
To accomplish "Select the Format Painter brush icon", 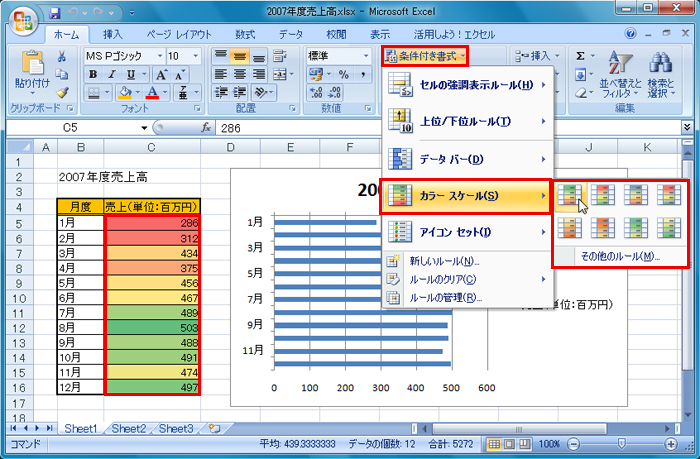I will pos(62,92).
